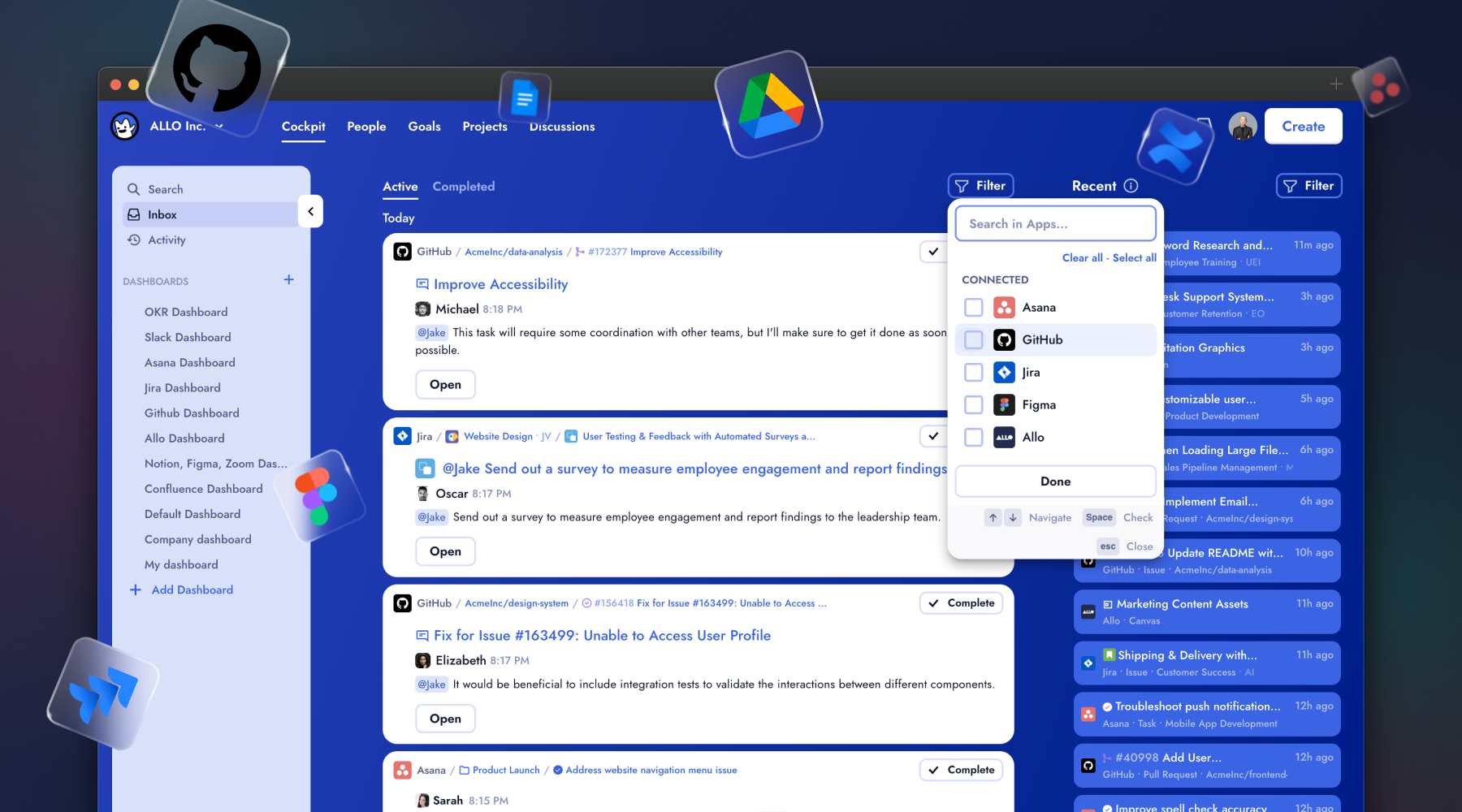
Task: Collapse the sidebar with the chevron
Action: click(x=310, y=211)
